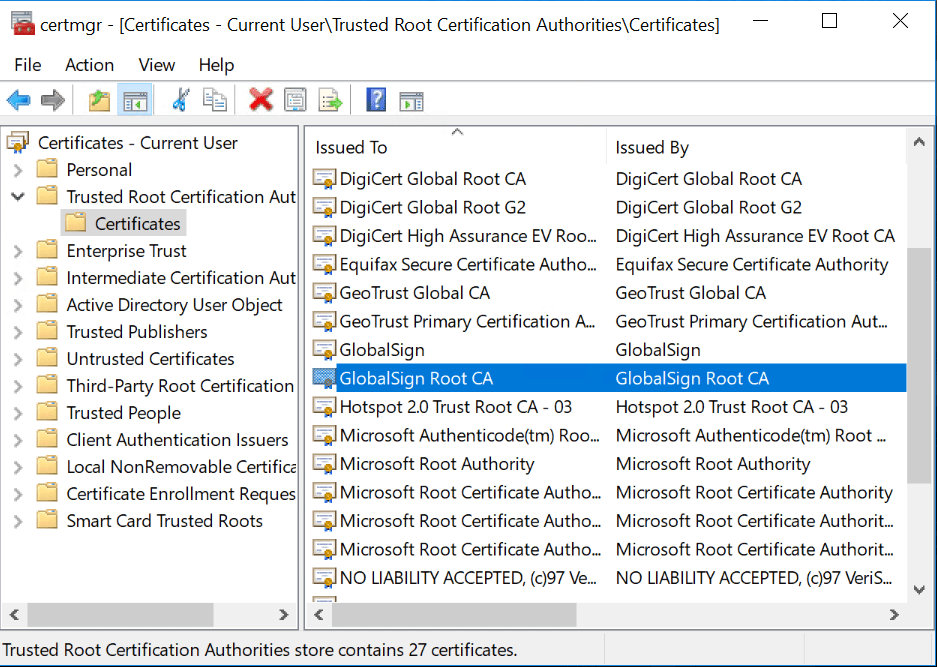Screen dimensions: 937x667
Task: Click the Back navigation arrow
Action: pos(18,99)
